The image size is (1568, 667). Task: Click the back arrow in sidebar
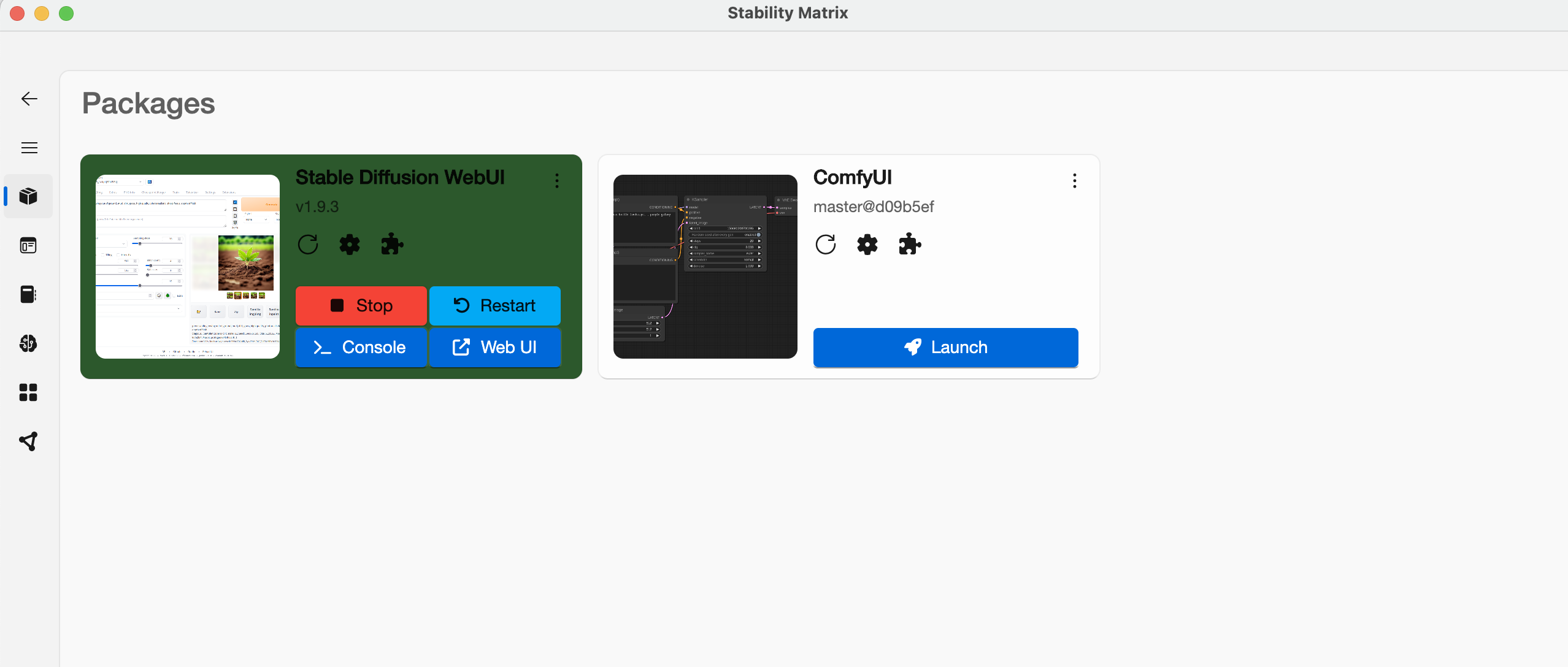[x=29, y=99]
